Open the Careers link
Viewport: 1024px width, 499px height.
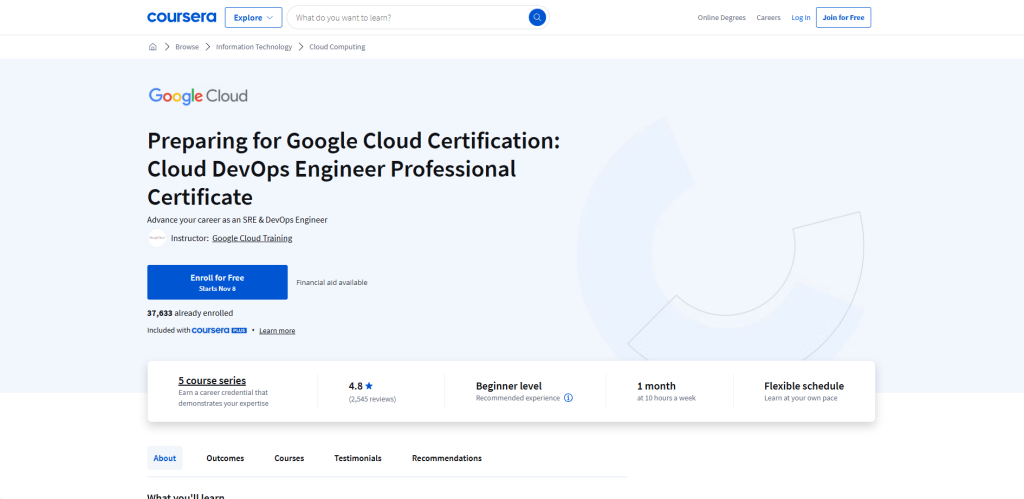768,18
